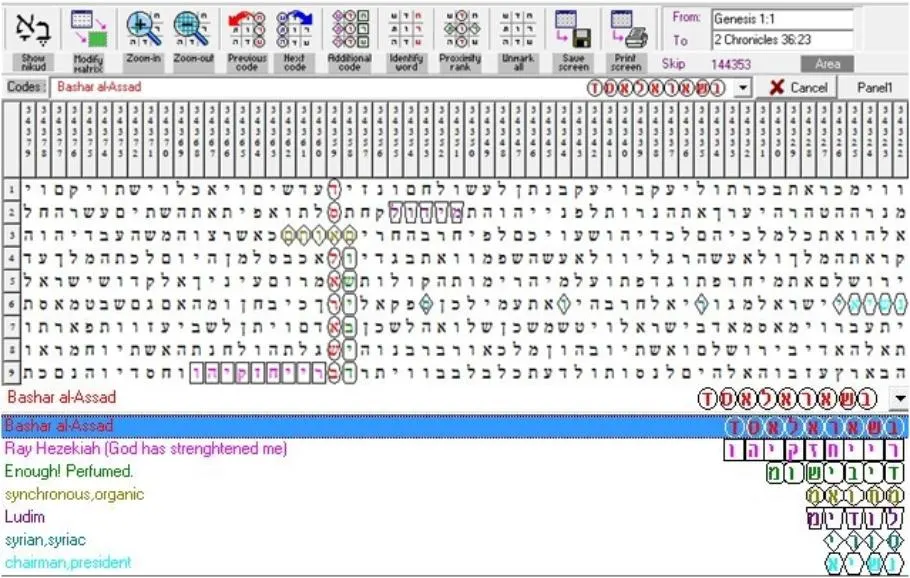Select the 'chairman,president' code entry
Viewport: 910px width, 578px height.
coord(455,562)
